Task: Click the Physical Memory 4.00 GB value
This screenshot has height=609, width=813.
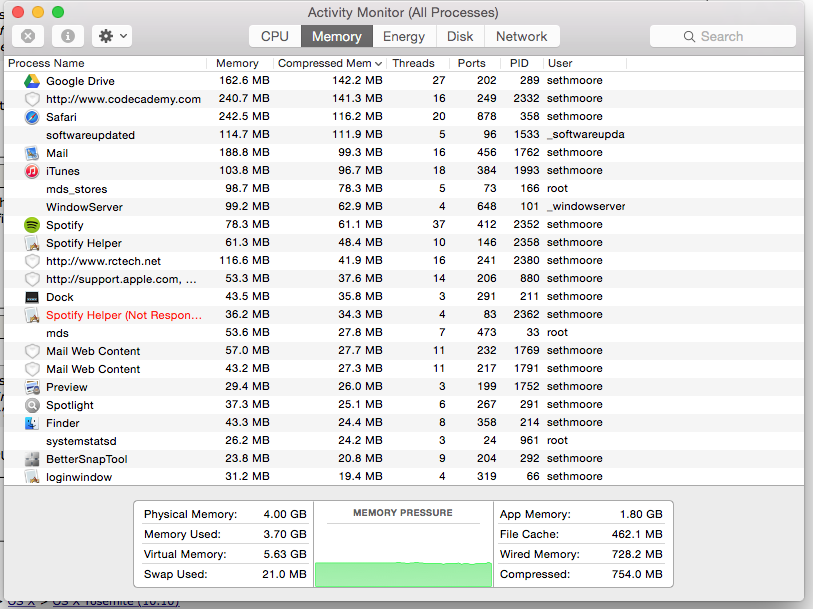Action: click(285, 514)
